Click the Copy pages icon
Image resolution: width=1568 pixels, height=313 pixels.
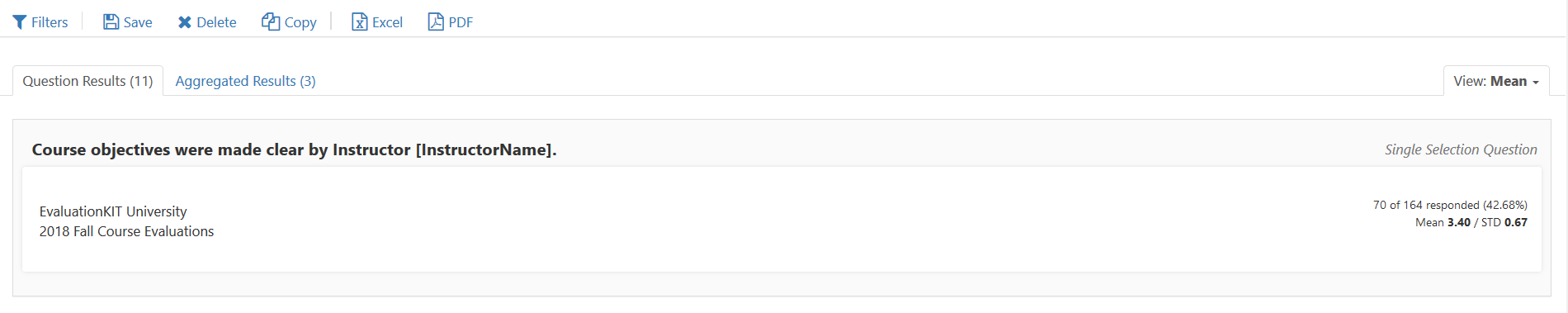(x=271, y=21)
